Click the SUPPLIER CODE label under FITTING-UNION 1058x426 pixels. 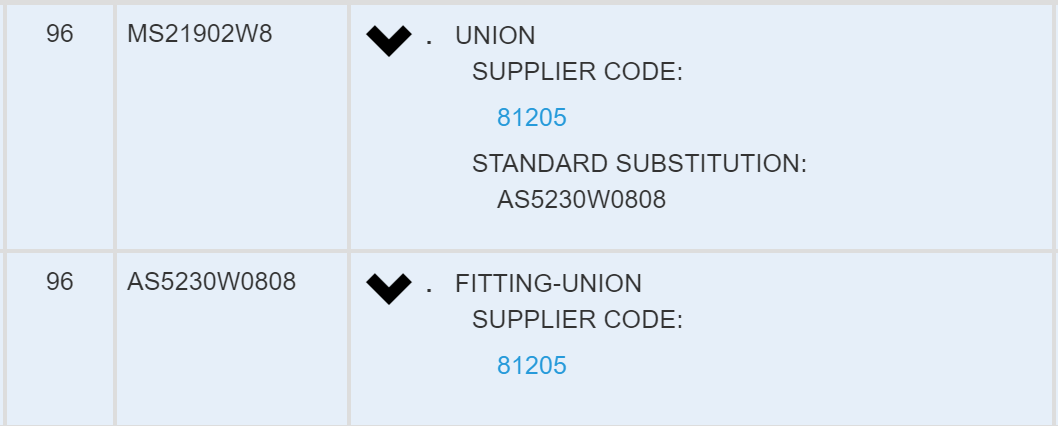click(x=577, y=320)
